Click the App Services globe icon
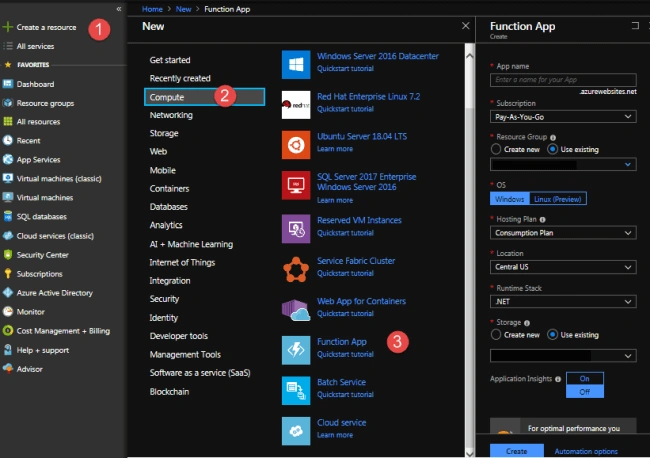The image size is (650, 458). click(x=7, y=160)
